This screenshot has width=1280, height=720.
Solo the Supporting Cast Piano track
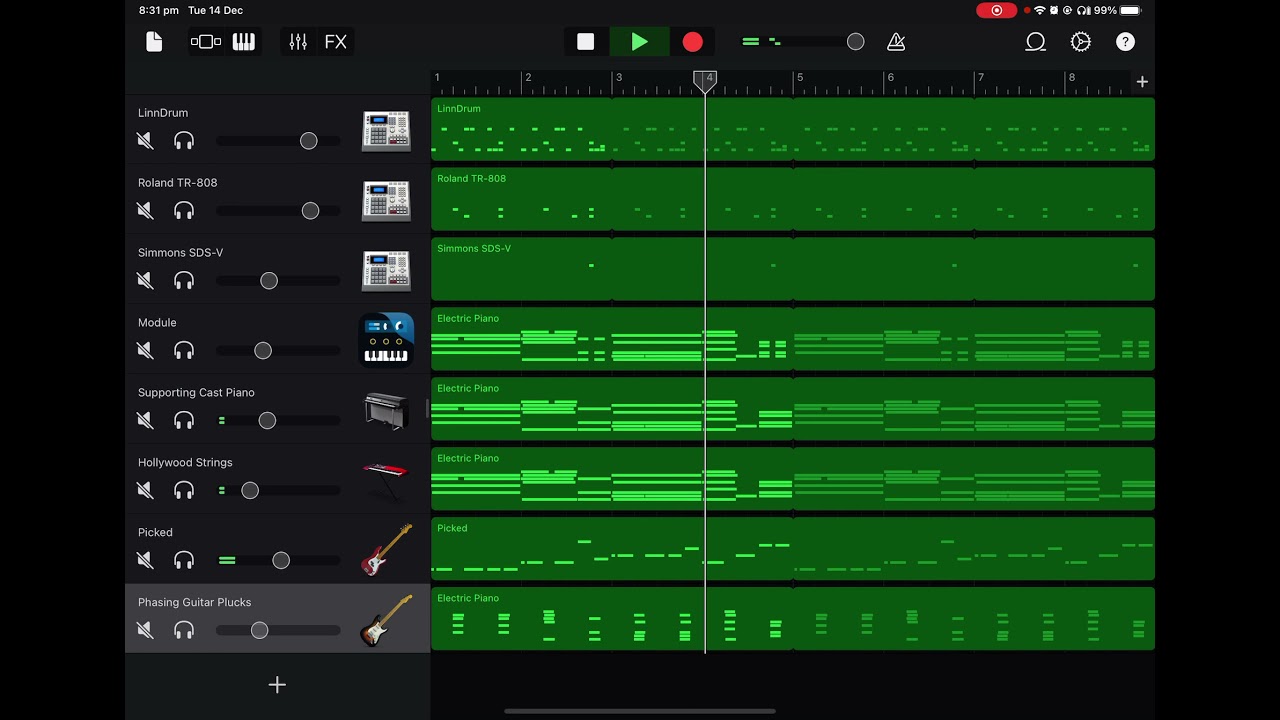tap(184, 421)
